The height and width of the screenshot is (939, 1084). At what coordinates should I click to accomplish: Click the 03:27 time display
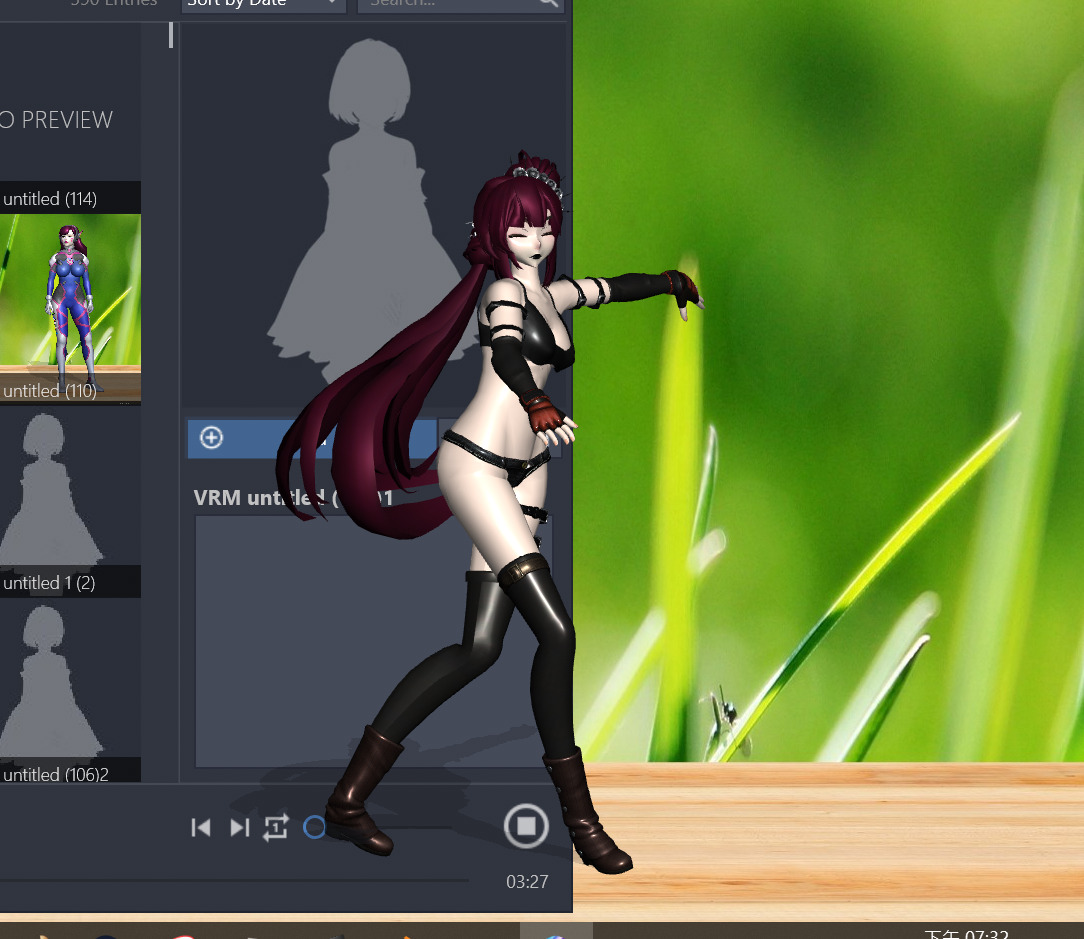pos(527,882)
